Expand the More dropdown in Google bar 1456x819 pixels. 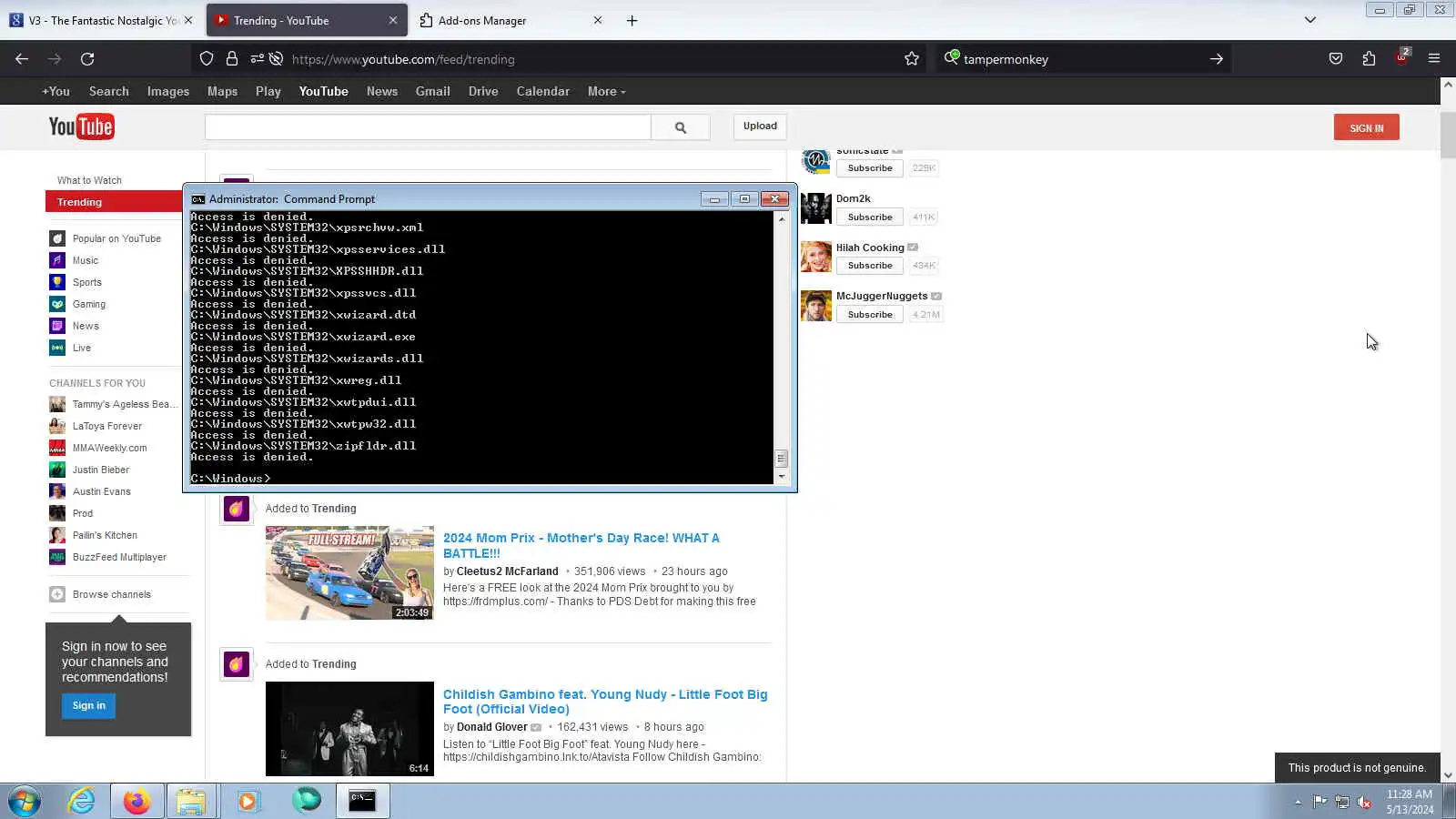pos(606,91)
